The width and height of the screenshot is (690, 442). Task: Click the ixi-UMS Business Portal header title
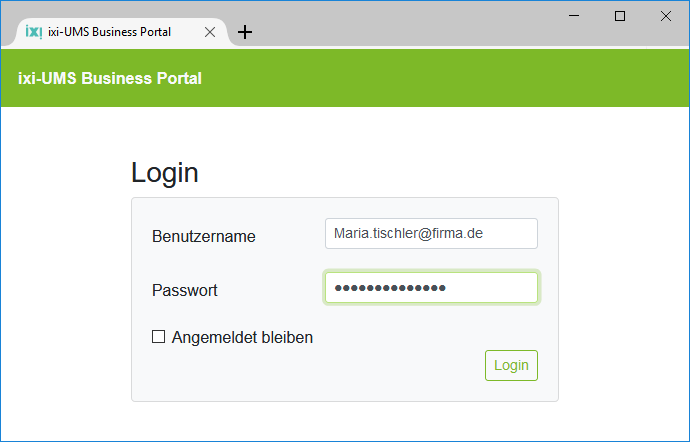pos(110,78)
